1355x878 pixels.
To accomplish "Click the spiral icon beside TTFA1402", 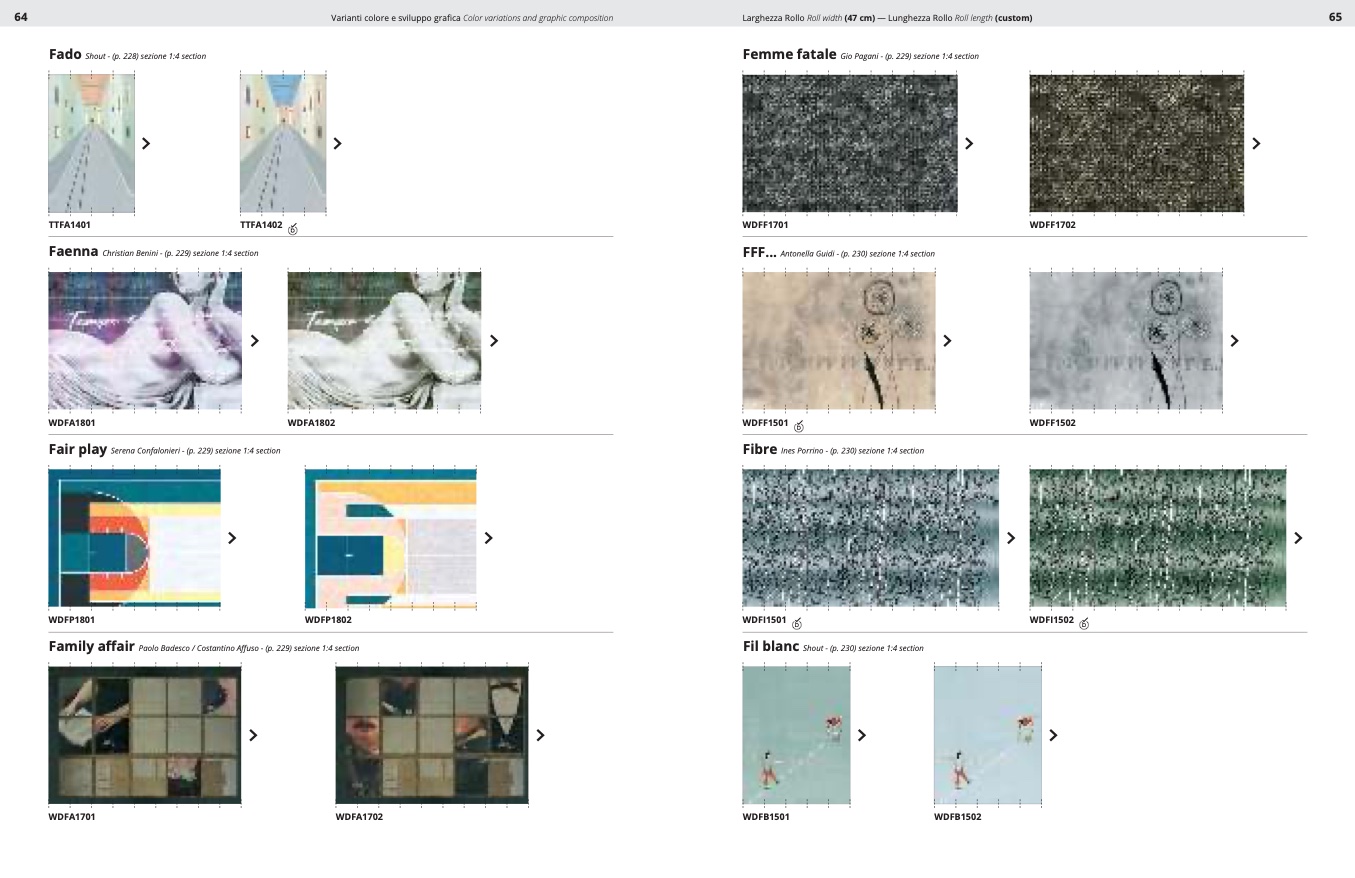I will coord(293,229).
